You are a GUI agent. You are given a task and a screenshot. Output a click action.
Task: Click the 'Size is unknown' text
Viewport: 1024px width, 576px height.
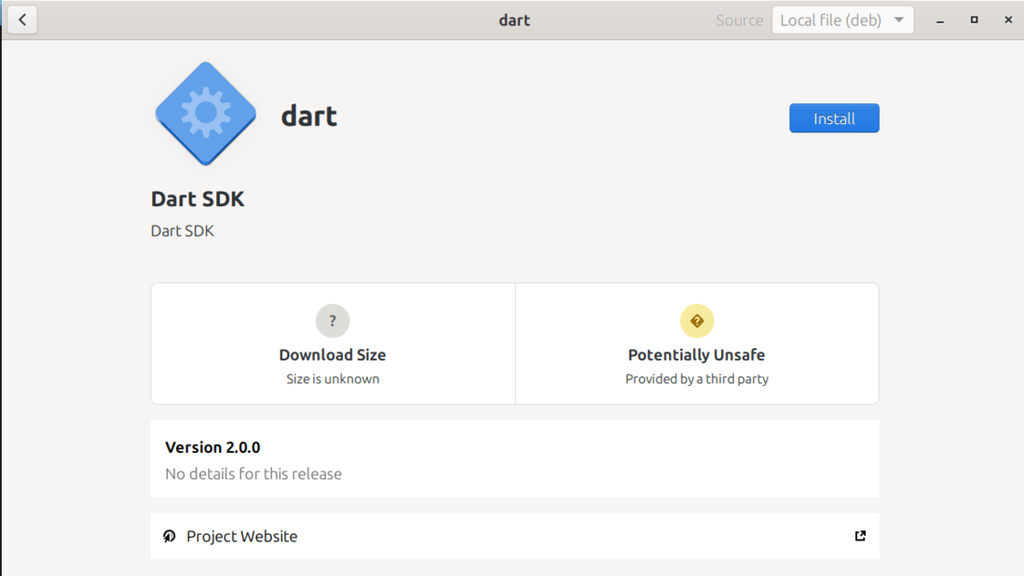pos(332,379)
